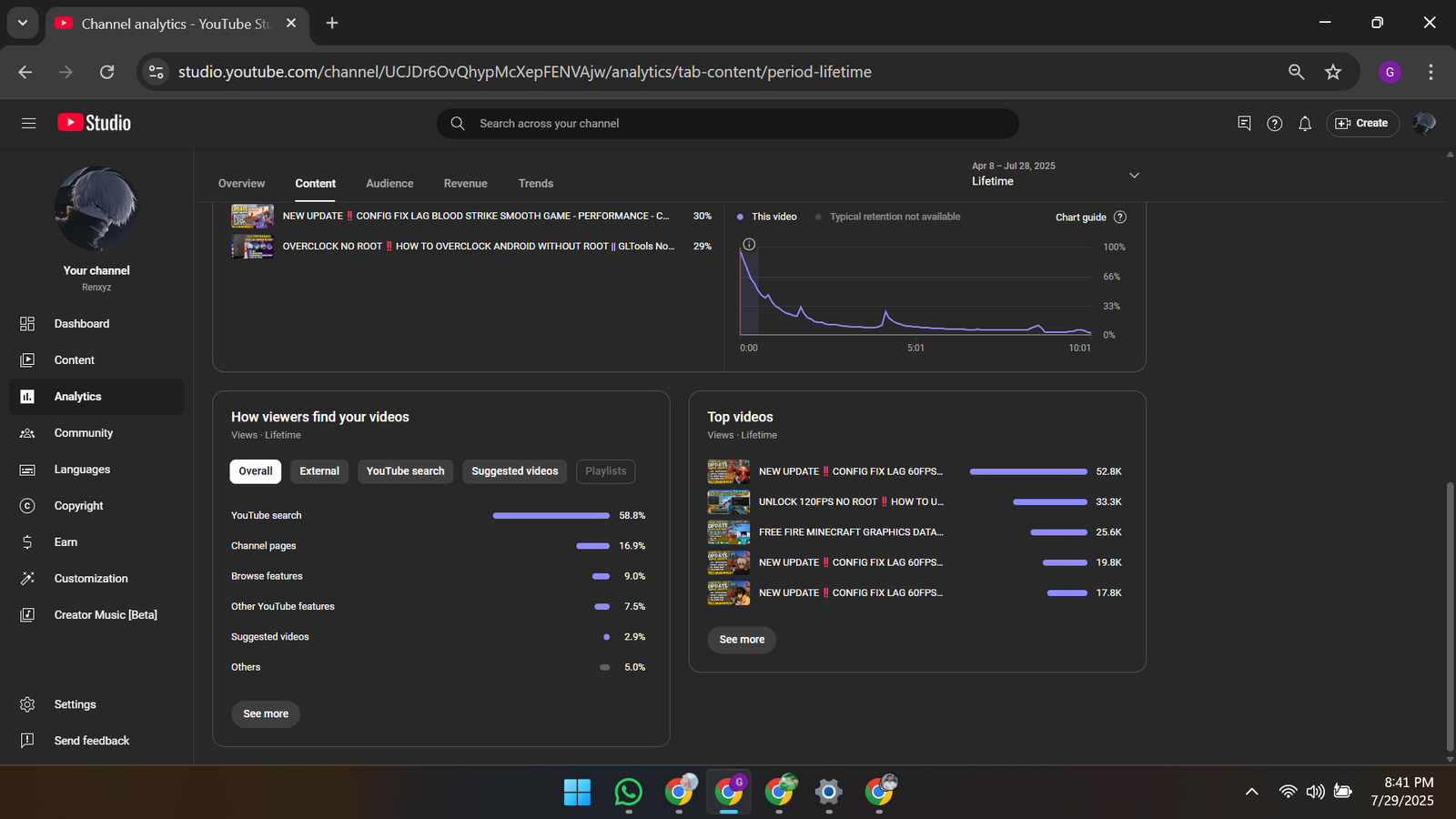Open UNLOCK 120FPS NO ROOT video
This screenshot has width=1456, height=819.
[x=851, y=502]
